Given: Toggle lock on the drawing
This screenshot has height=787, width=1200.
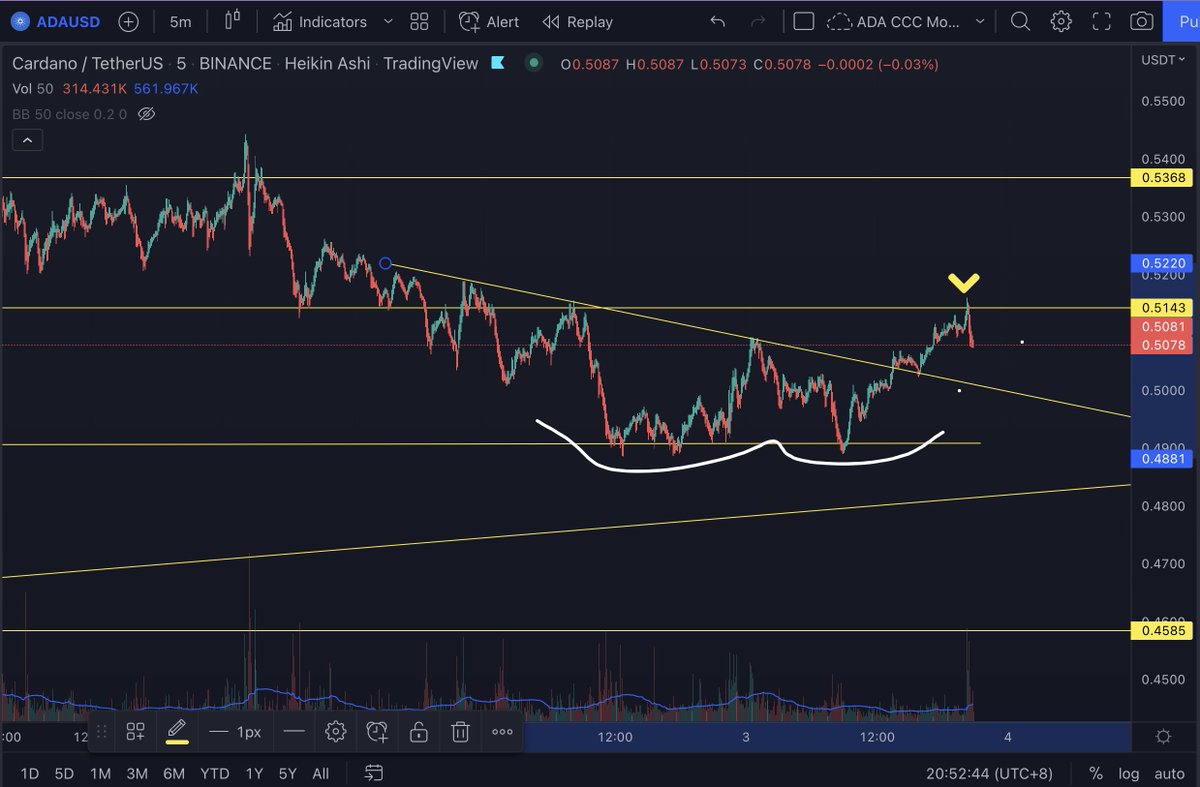Looking at the screenshot, I should pyautogui.click(x=419, y=732).
